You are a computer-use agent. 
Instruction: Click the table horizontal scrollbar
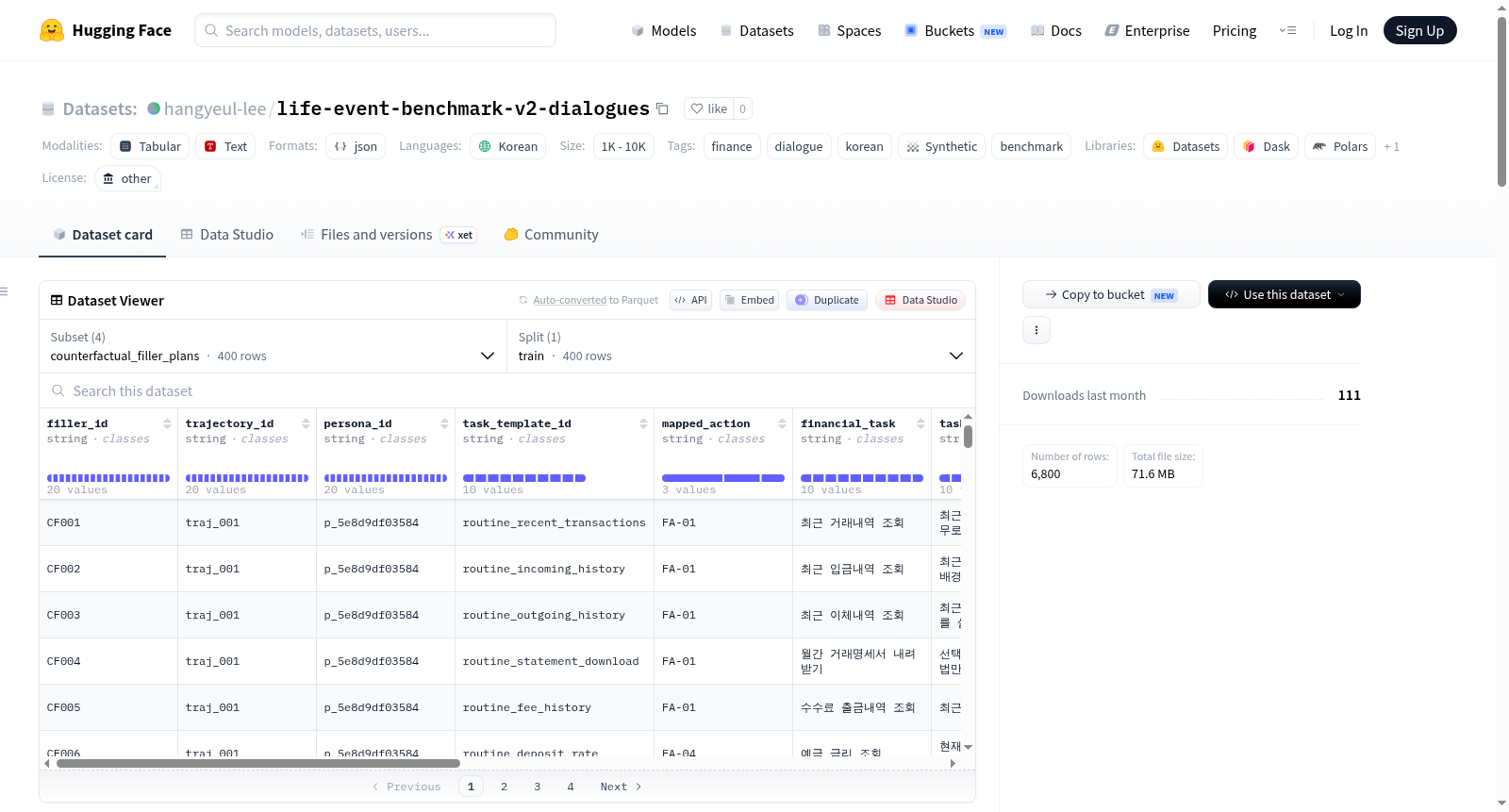coord(258,763)
